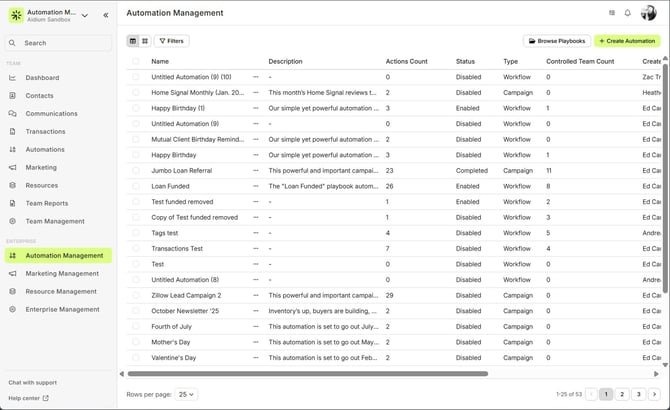Image resolution: width=670 pixels, height=410 pixels.
Task: Expand the Automation workspace switcher
Action: click(x=84, y=16)
